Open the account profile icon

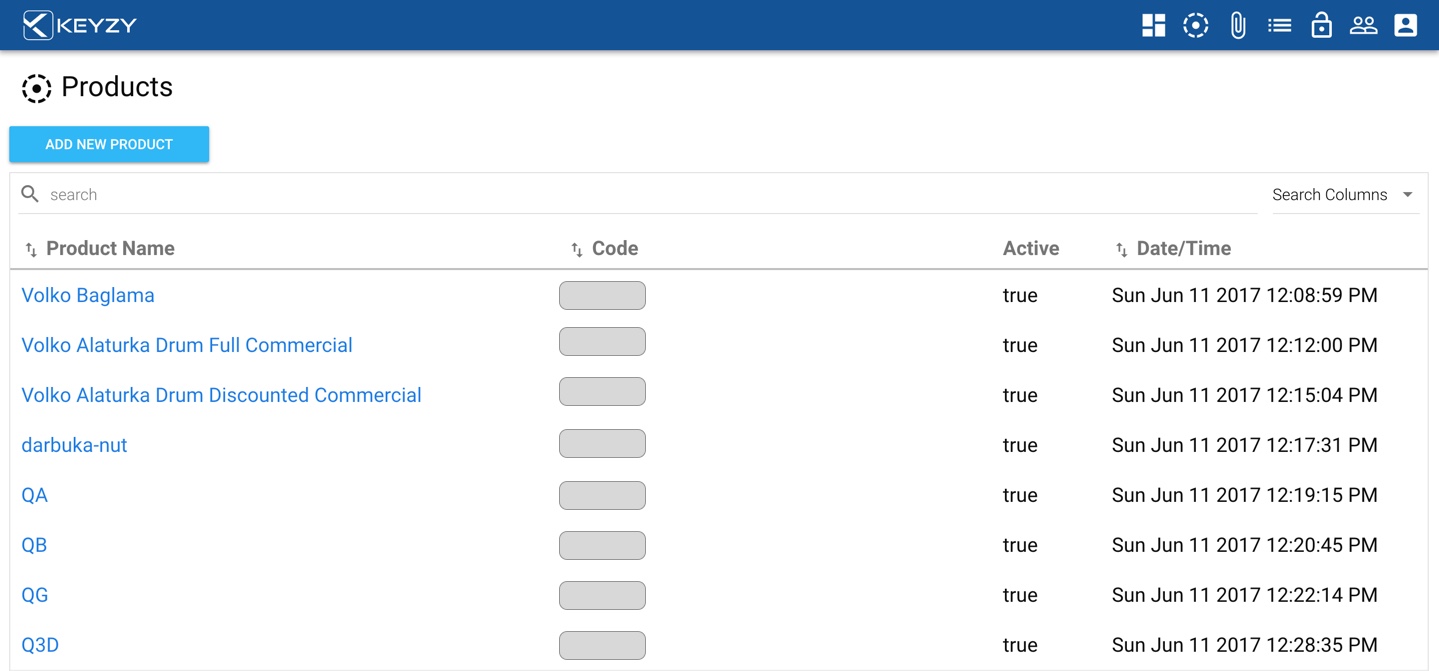pyautogui.click(x=1406, y=25)
